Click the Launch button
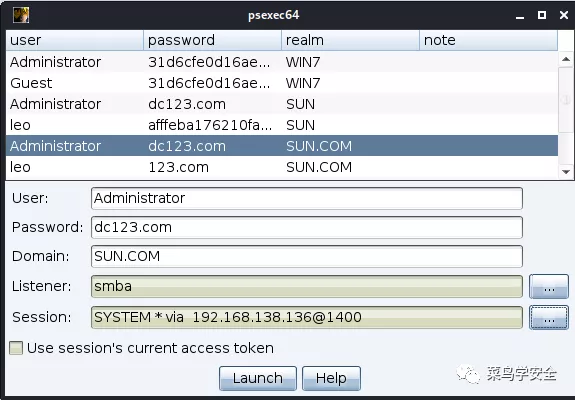Screen dimensions: 575x400 [x=258, y=378]
